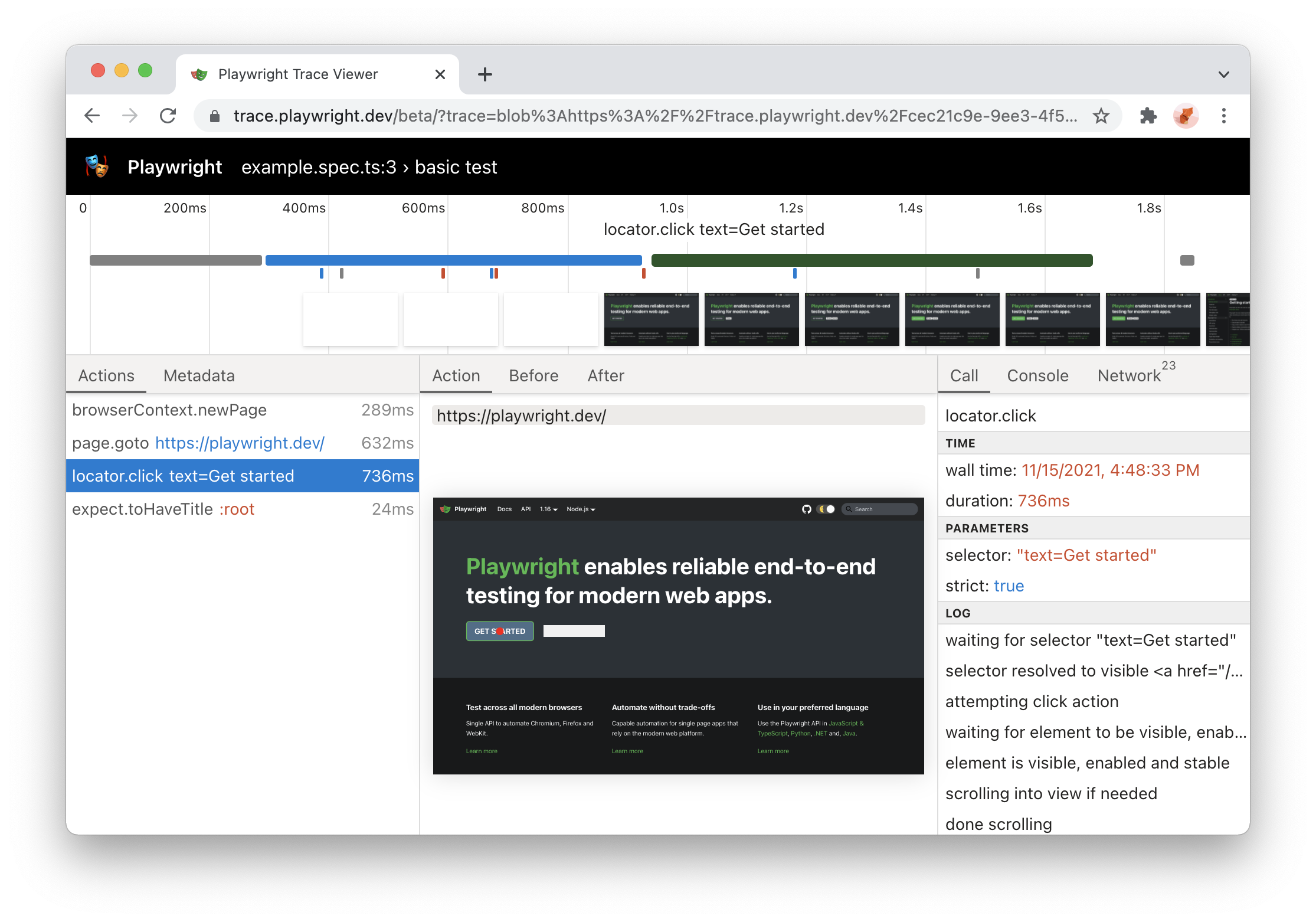Click log line 'scrolling into view if needed'
Screen dimensions: 1316x922
(1051, 794)
